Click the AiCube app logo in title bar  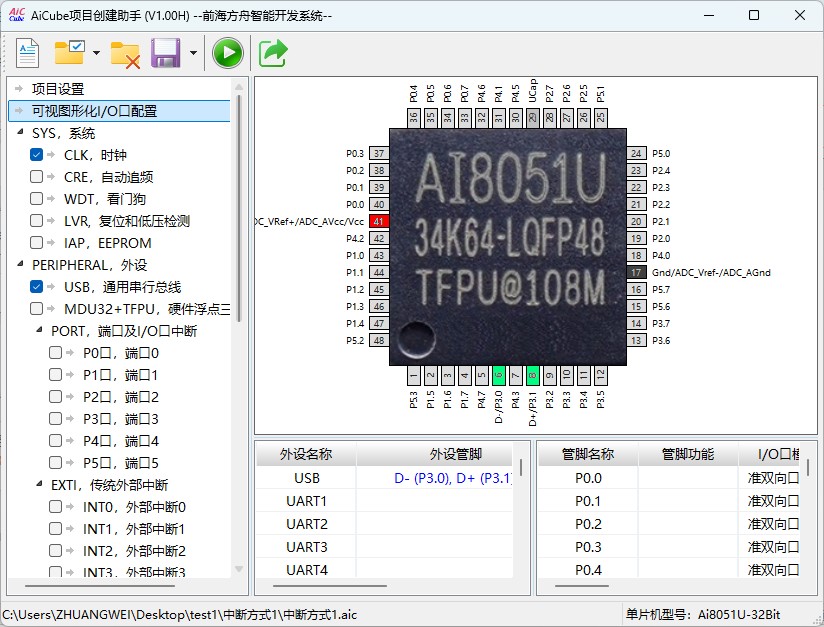click(17, 15)
